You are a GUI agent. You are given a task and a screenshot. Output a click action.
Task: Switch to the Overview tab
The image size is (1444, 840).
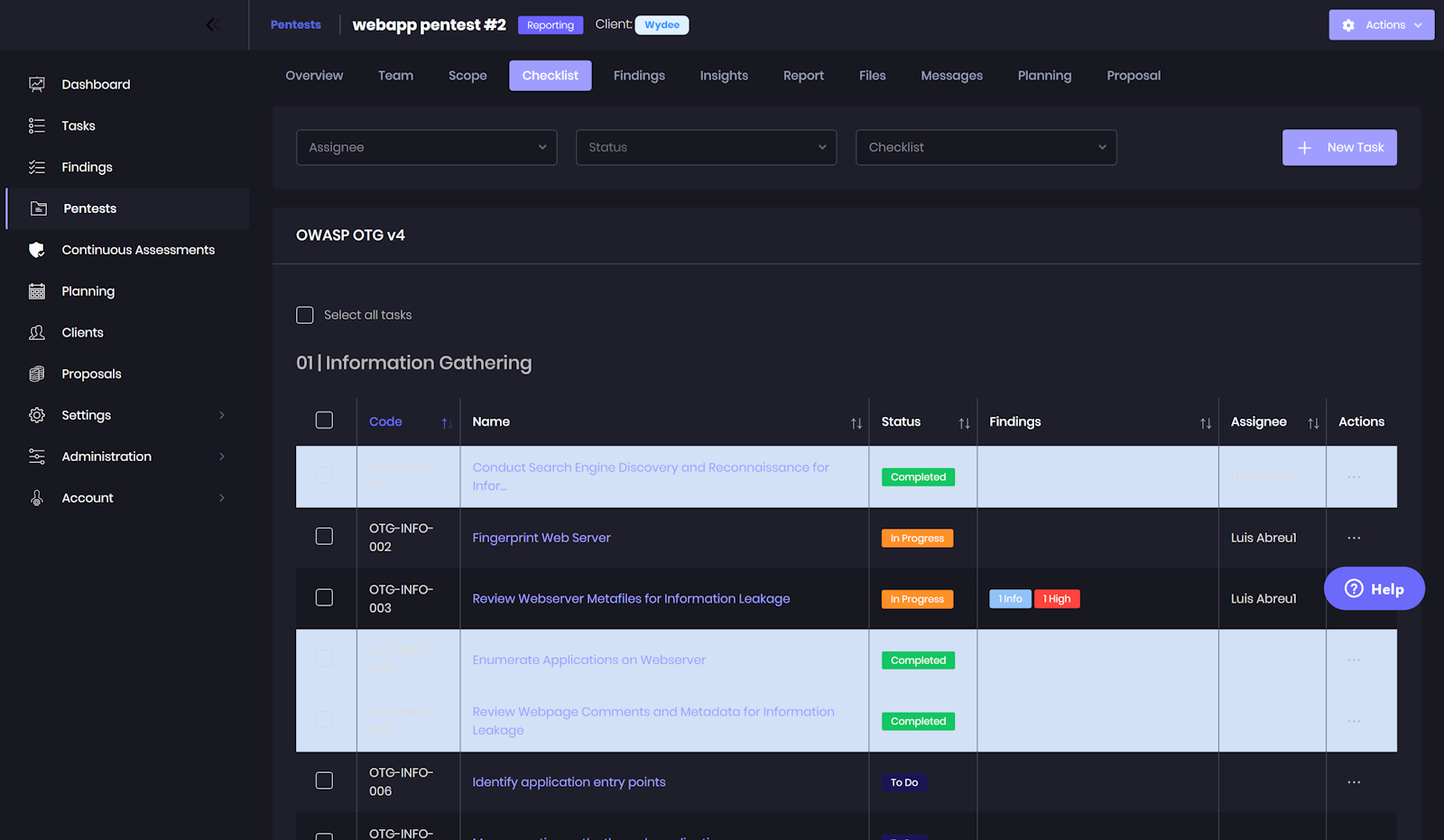pos(314,76)
